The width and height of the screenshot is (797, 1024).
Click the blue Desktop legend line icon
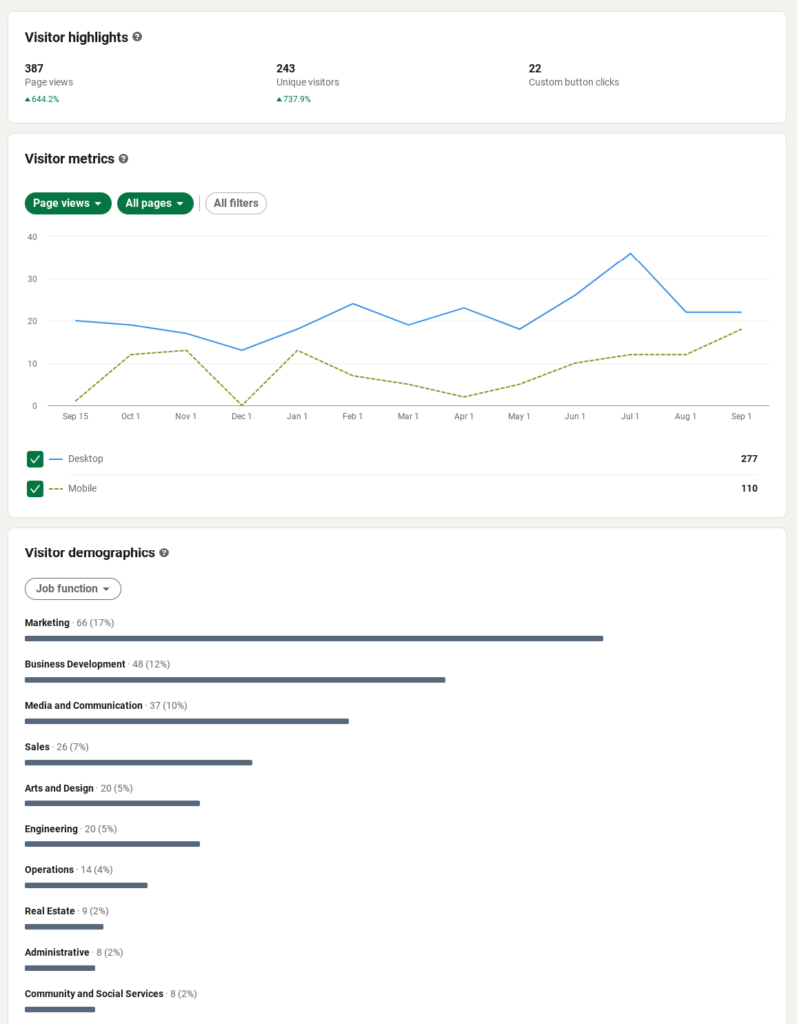(56, 459)
